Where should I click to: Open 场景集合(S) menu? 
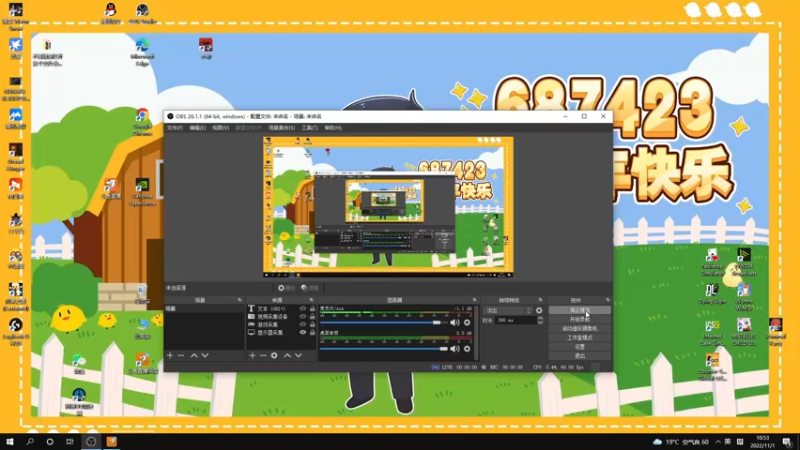pos(282,128)
